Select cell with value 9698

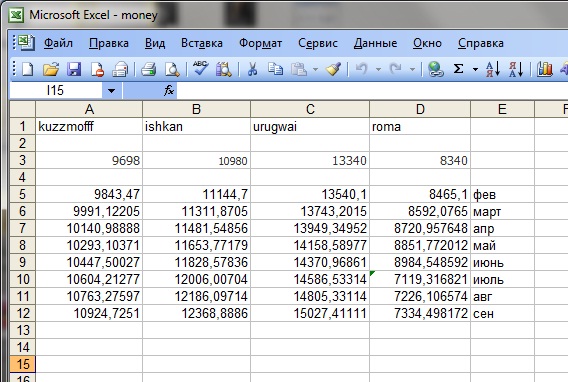(89, 160)
